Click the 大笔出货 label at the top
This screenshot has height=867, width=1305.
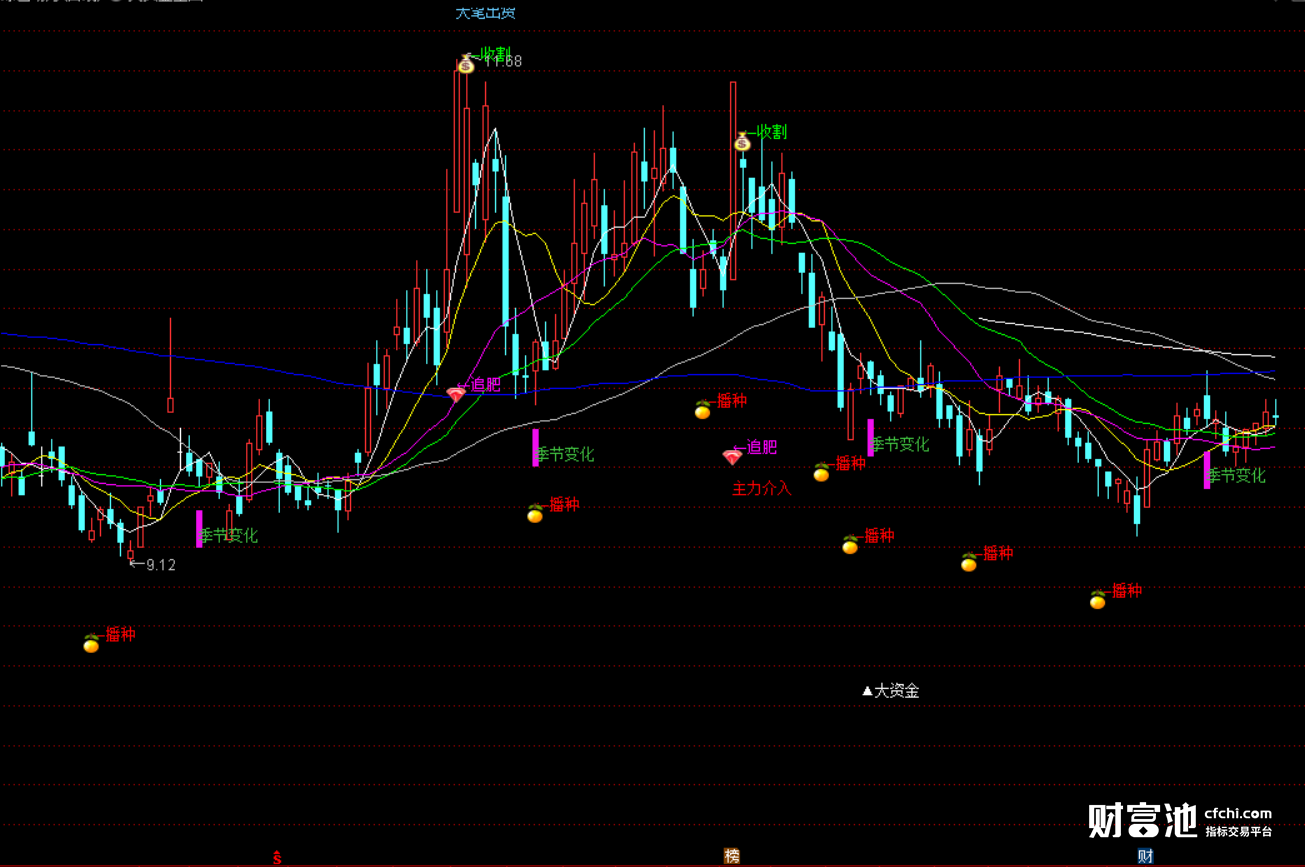coord(486,12)
